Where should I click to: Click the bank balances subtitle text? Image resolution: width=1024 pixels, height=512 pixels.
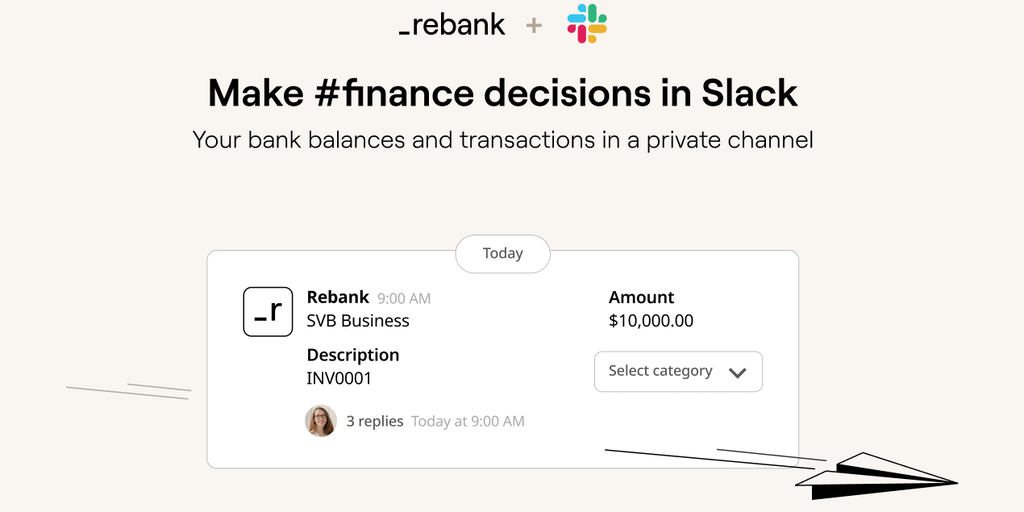(503, 140)
